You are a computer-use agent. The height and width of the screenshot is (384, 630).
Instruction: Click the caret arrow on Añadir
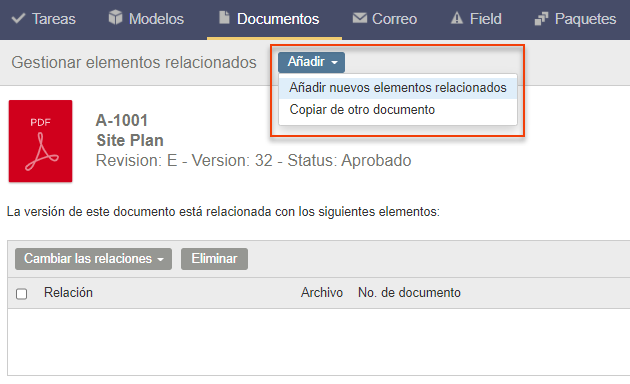334,63
